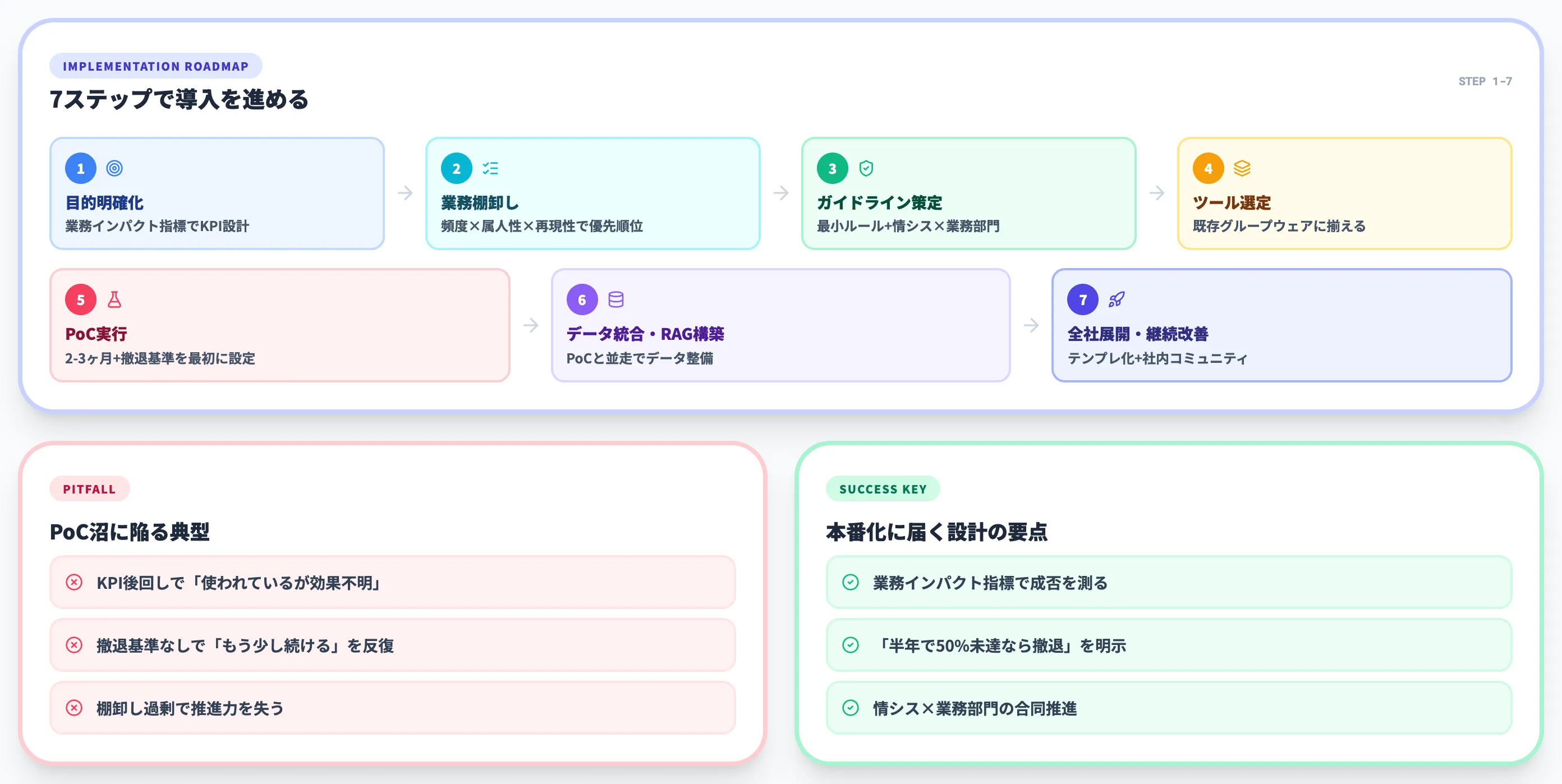Viewport: 1562px width, 784px height.
Task: Click check icon beside 半年で50%未達なら撤退
Action: (851, 645)
